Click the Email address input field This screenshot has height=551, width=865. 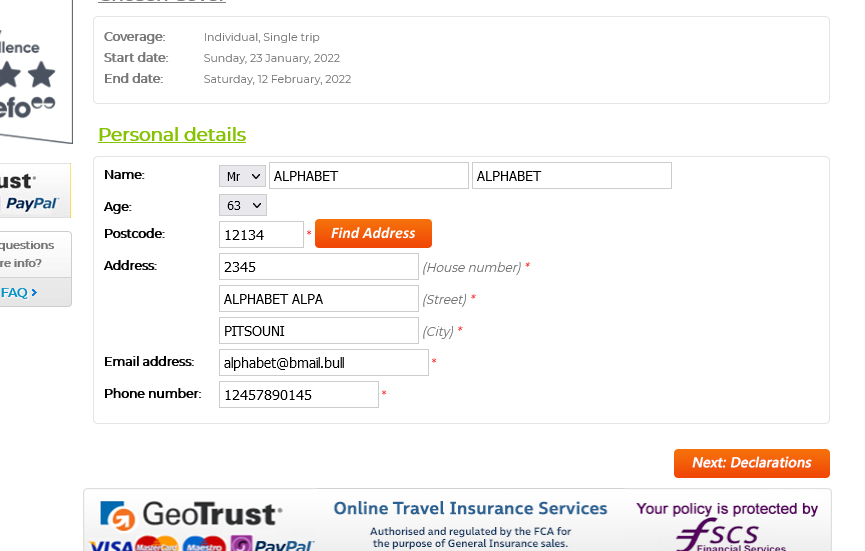(324, 362)
